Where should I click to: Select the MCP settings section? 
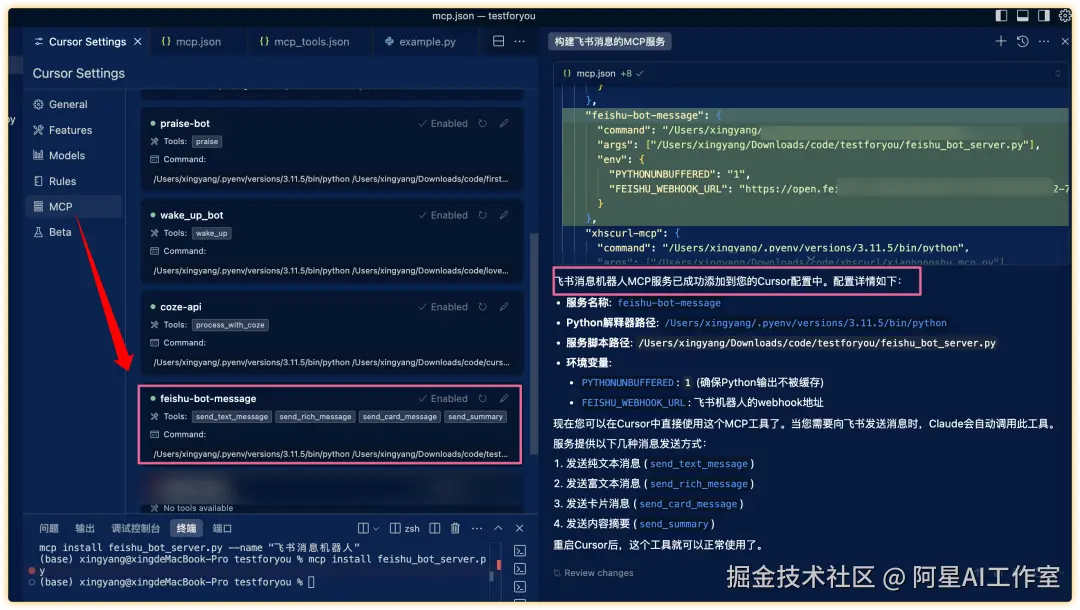click(74, 206)
